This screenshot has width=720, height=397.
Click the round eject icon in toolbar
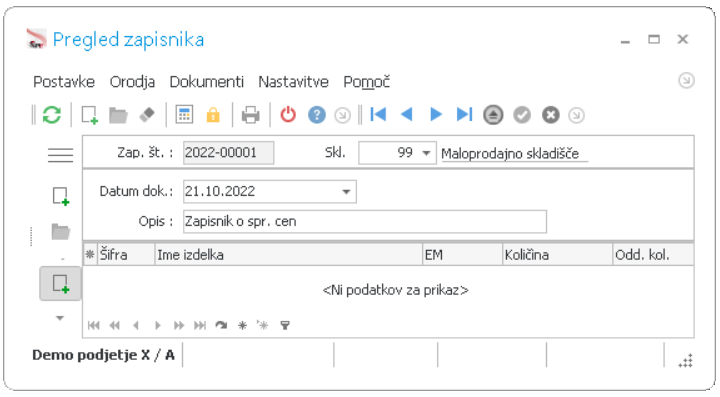coord(493,115)
